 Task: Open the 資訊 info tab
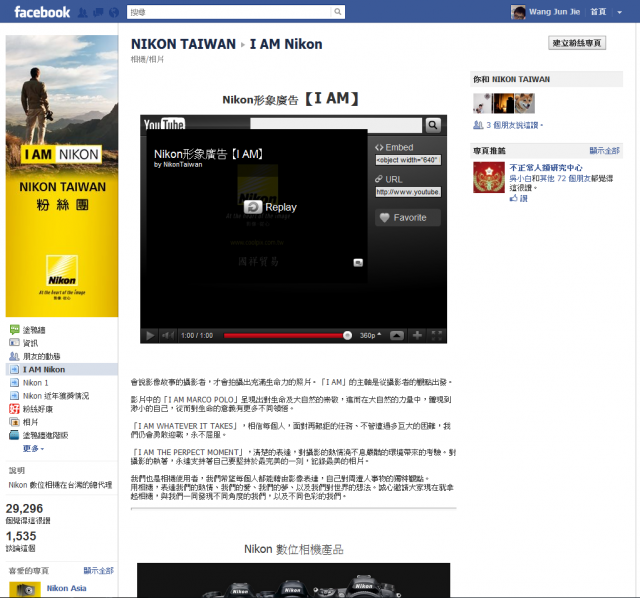point(30,343)
